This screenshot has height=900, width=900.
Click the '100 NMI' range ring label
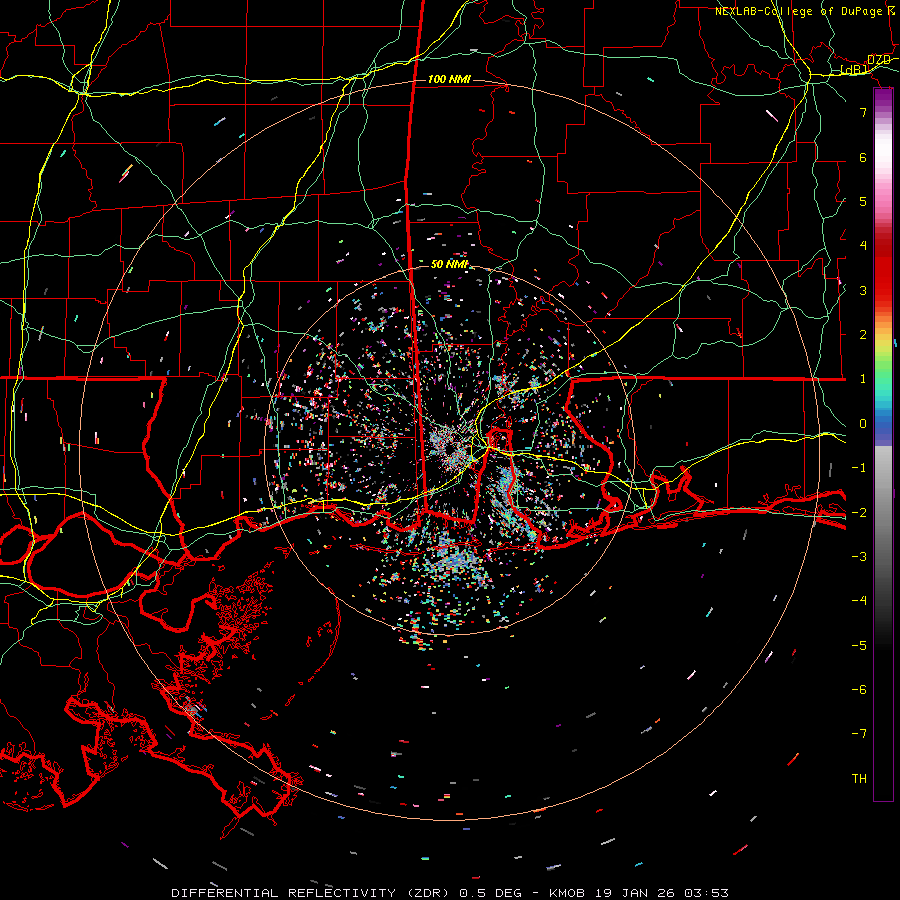coord(449,79)
